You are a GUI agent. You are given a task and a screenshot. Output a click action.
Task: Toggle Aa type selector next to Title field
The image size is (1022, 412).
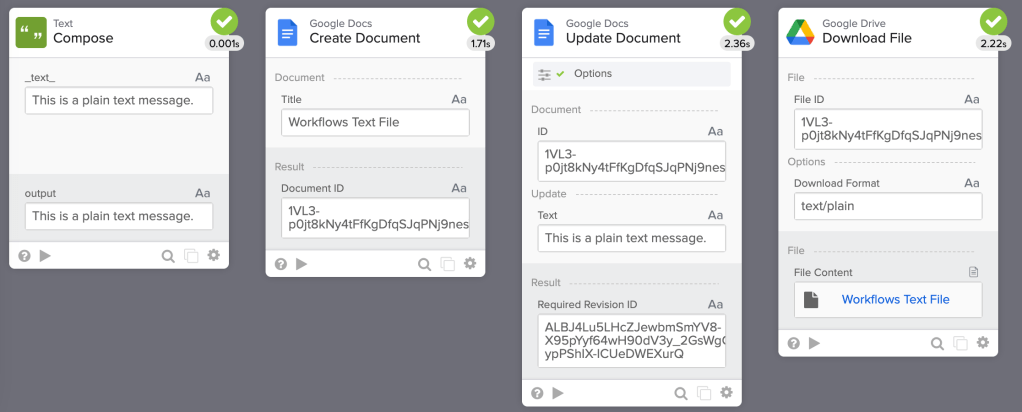tap(459, 99)
